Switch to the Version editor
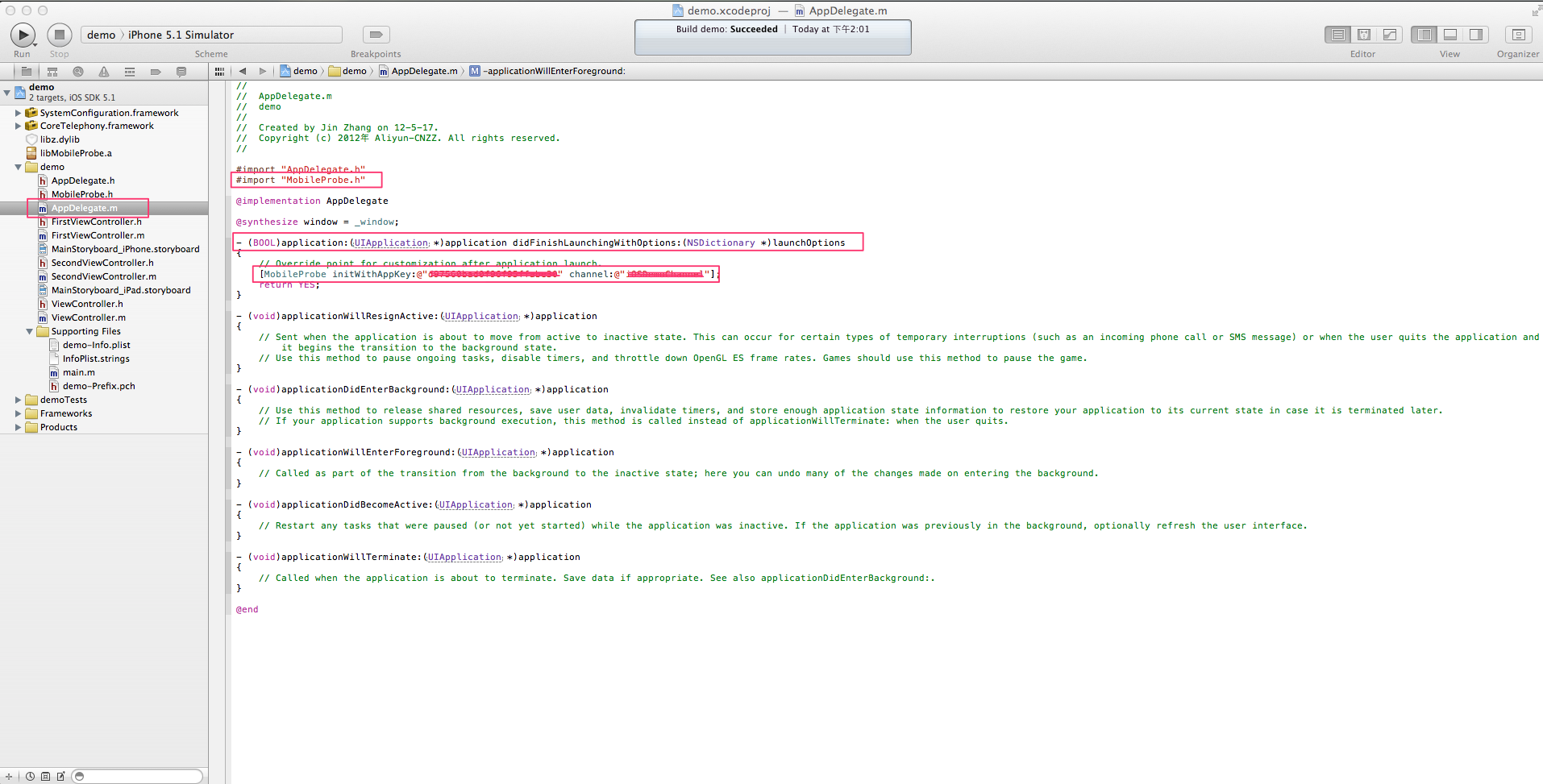 tap(1390, 35)
